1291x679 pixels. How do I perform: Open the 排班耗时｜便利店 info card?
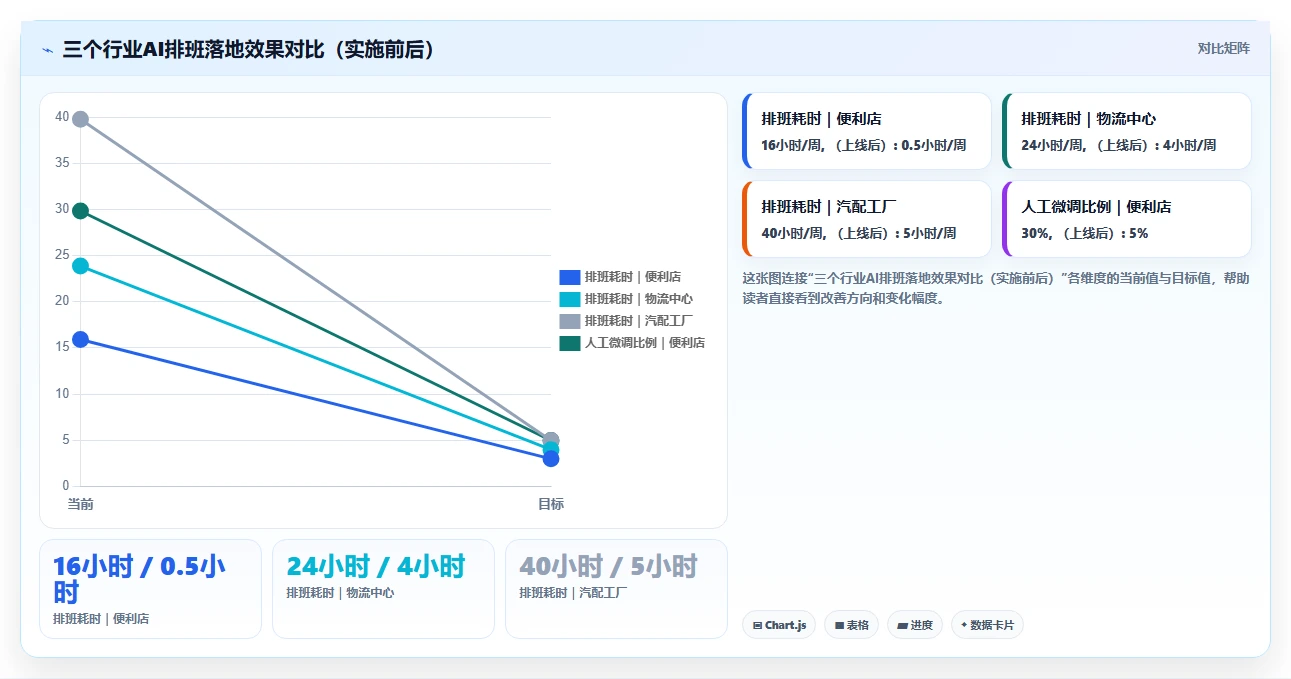pyautogui.click(x=867, y=131)
